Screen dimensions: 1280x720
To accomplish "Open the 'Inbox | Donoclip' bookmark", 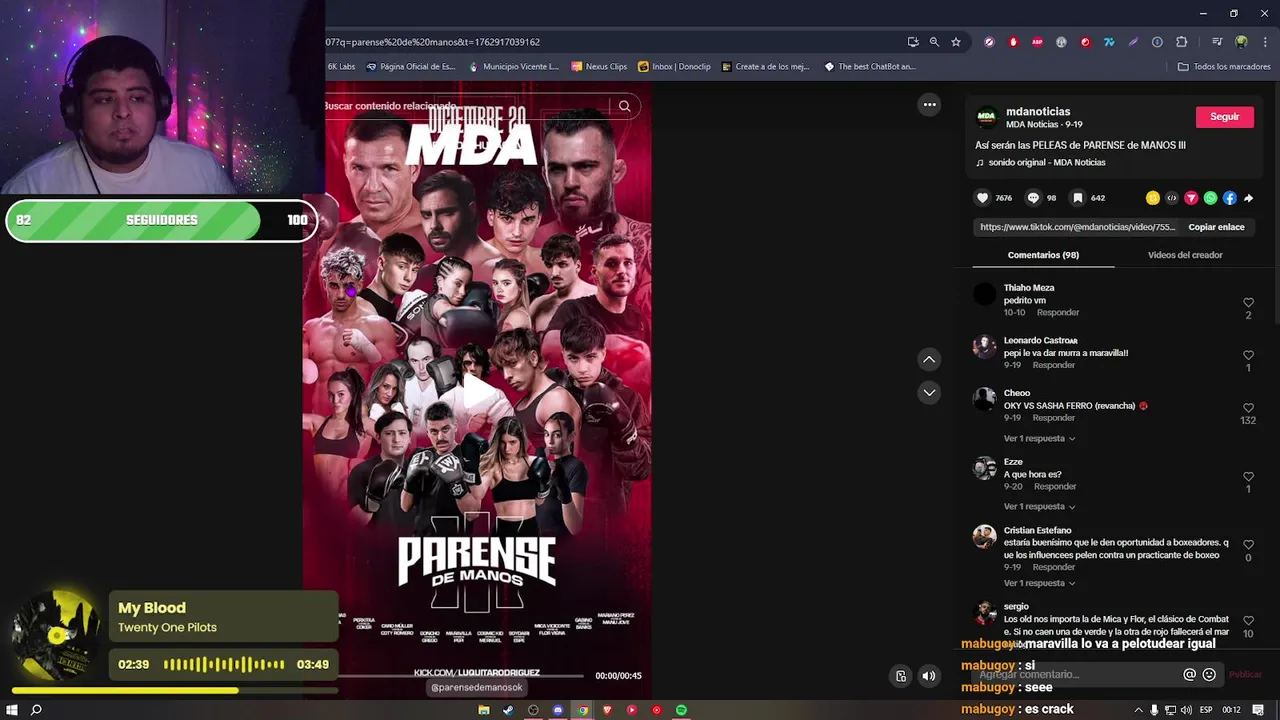I will [674, 67].
